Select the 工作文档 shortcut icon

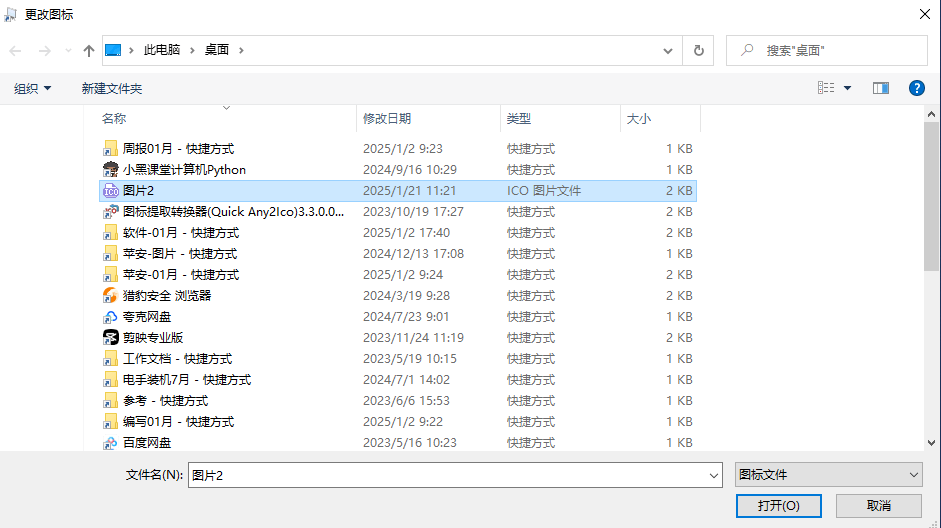(110, 358)
